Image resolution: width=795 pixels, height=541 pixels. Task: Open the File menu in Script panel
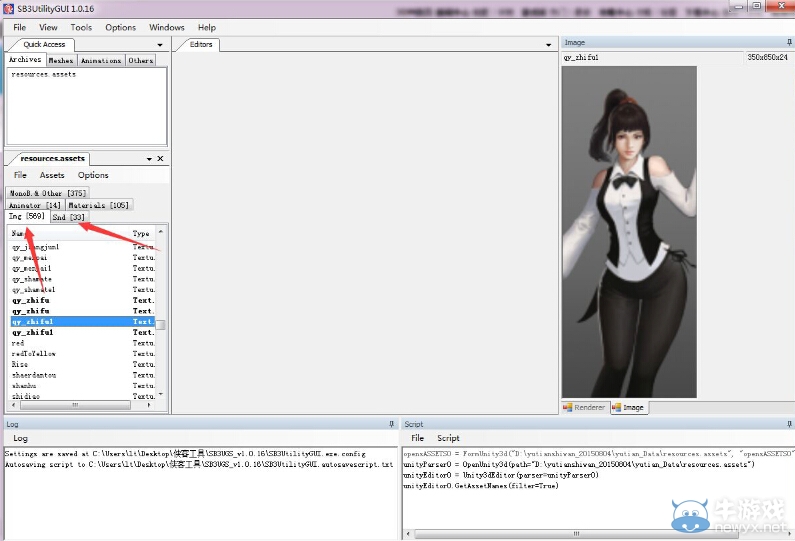click(417, 438)
